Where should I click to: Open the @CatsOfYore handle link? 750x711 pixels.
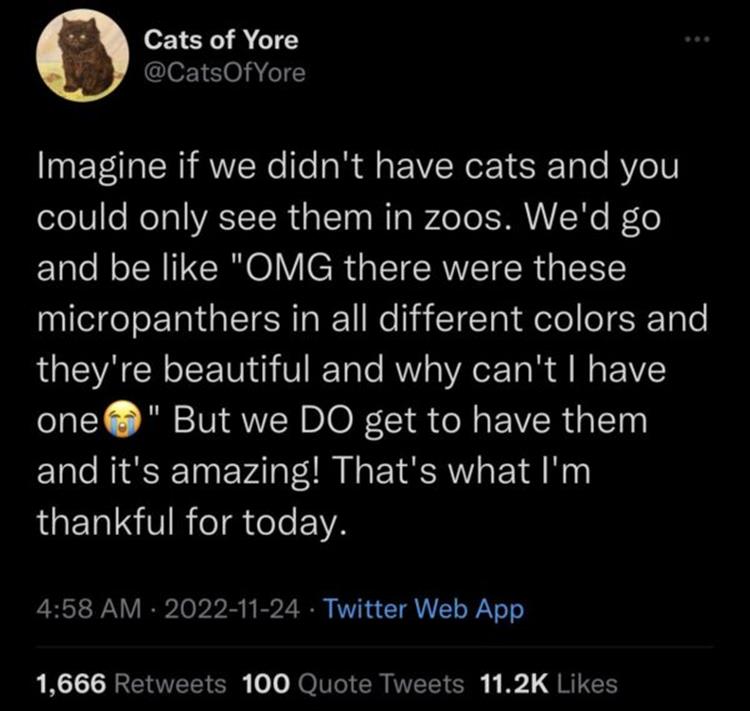point(221,74)
